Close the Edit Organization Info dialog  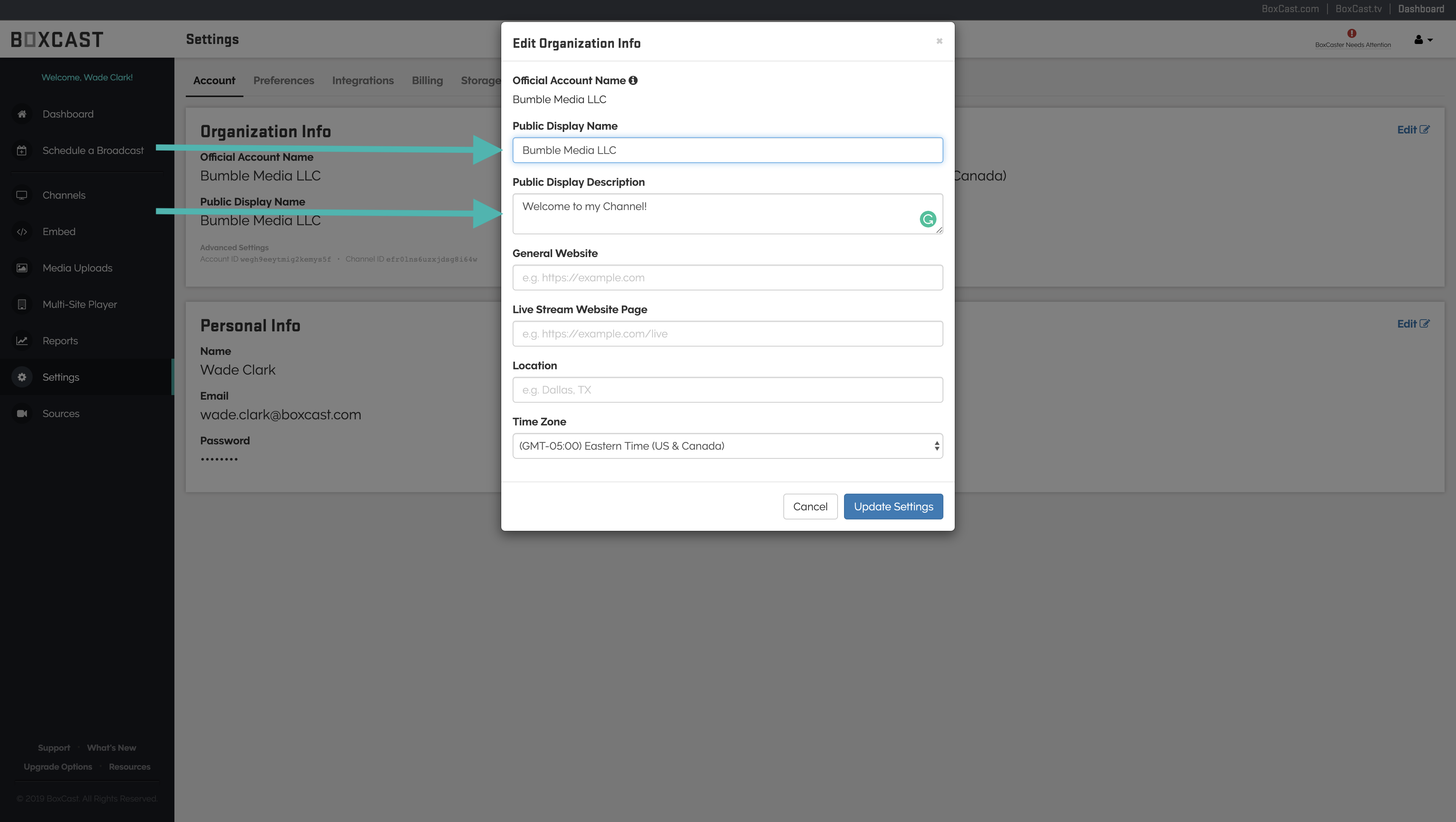[940, 41]
